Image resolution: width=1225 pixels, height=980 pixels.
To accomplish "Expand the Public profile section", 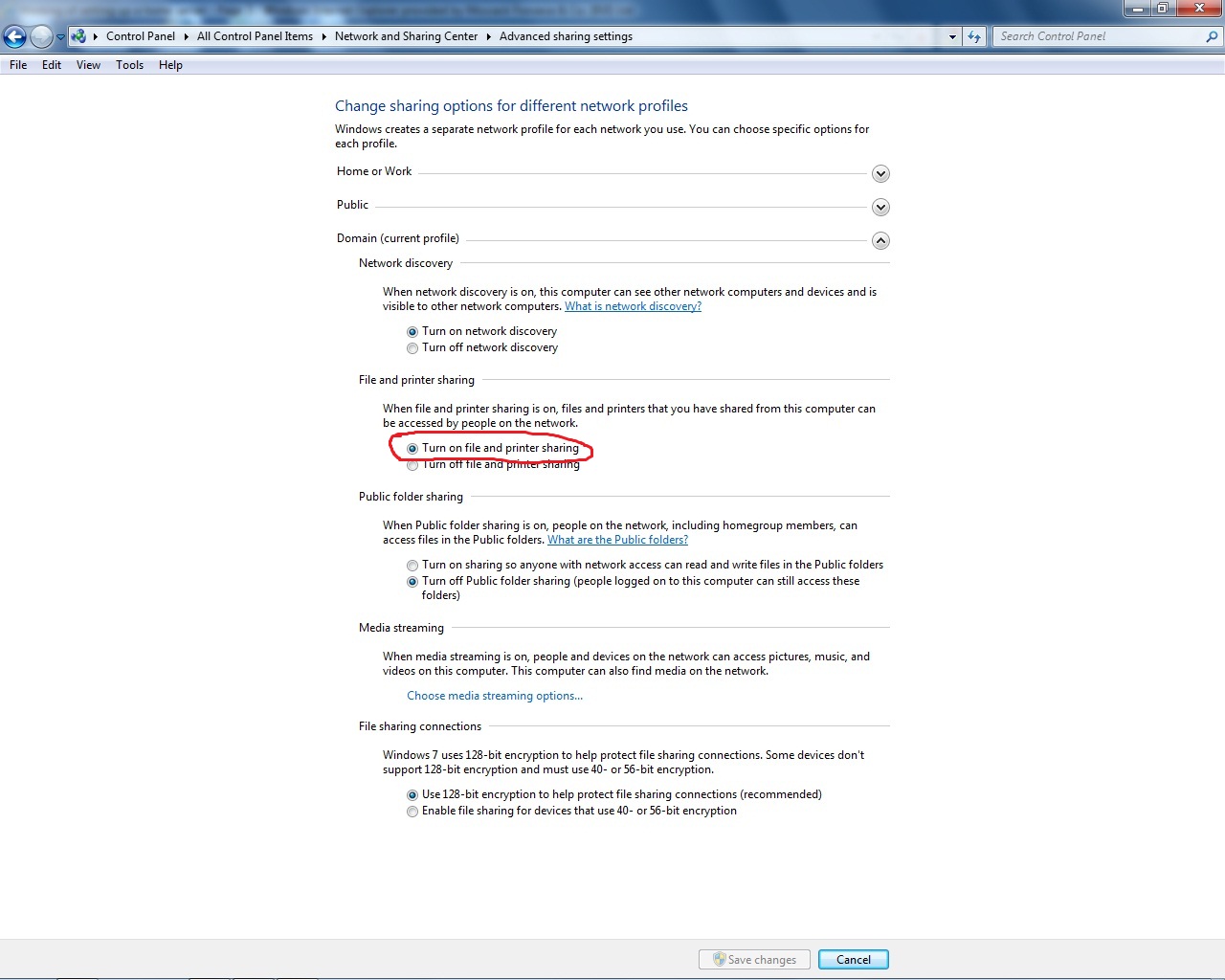I will click(880, 207).
